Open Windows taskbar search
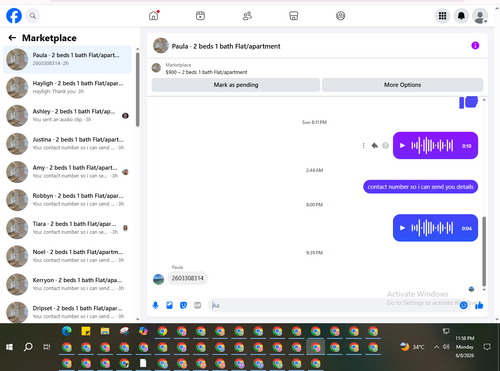The height and width of the screenshot is (371, 500). pos(28,347)
